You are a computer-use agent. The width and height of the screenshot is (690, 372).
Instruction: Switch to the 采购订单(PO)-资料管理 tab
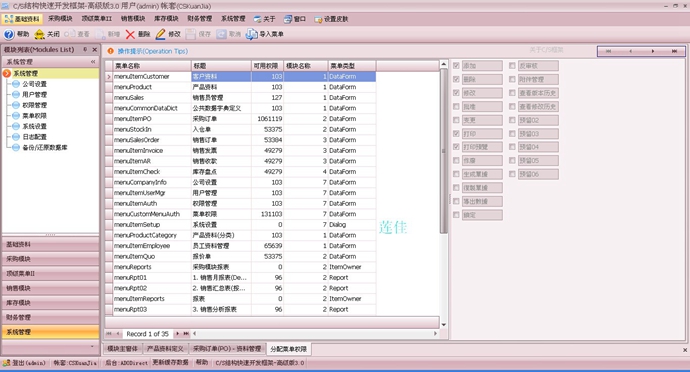(227, 349)
